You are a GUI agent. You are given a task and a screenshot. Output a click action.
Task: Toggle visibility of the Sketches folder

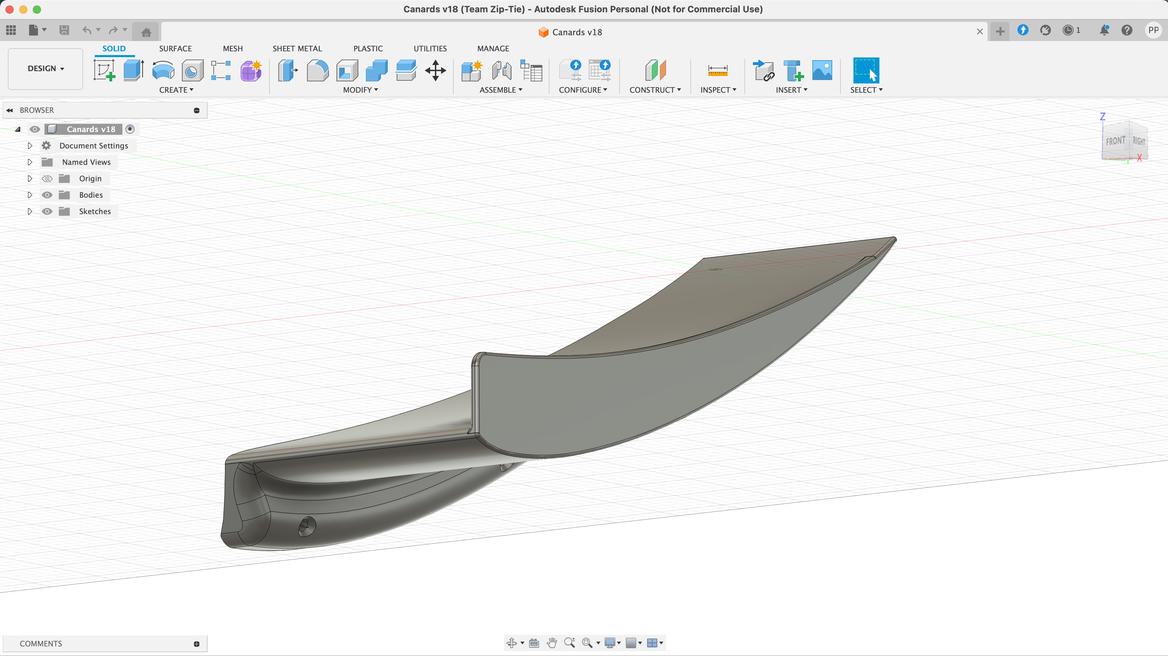point(47,212)
